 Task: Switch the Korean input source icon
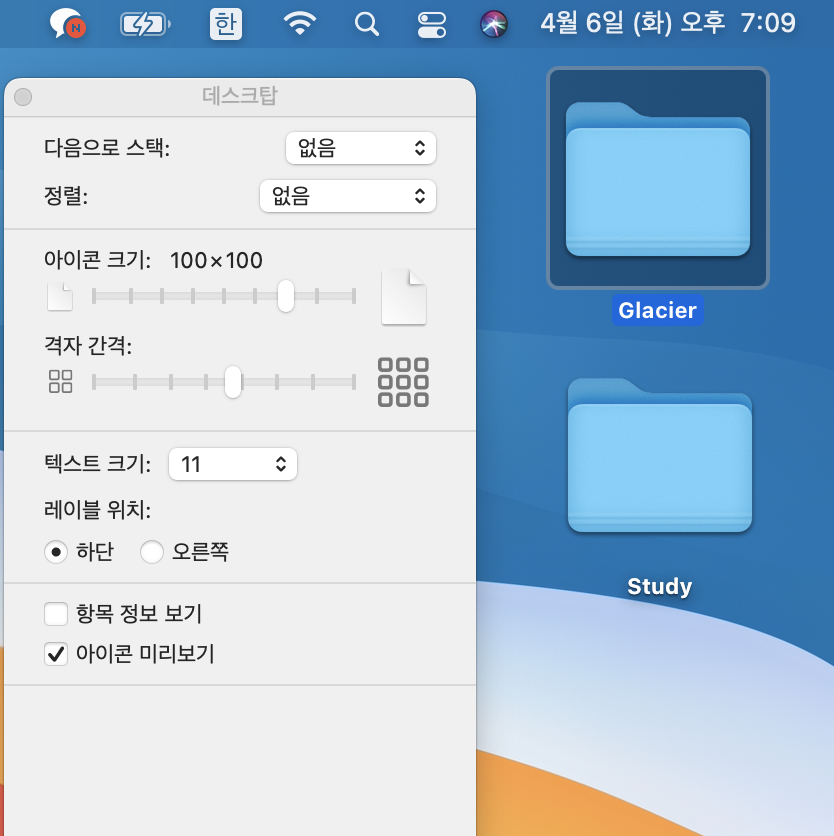(226, 24)
